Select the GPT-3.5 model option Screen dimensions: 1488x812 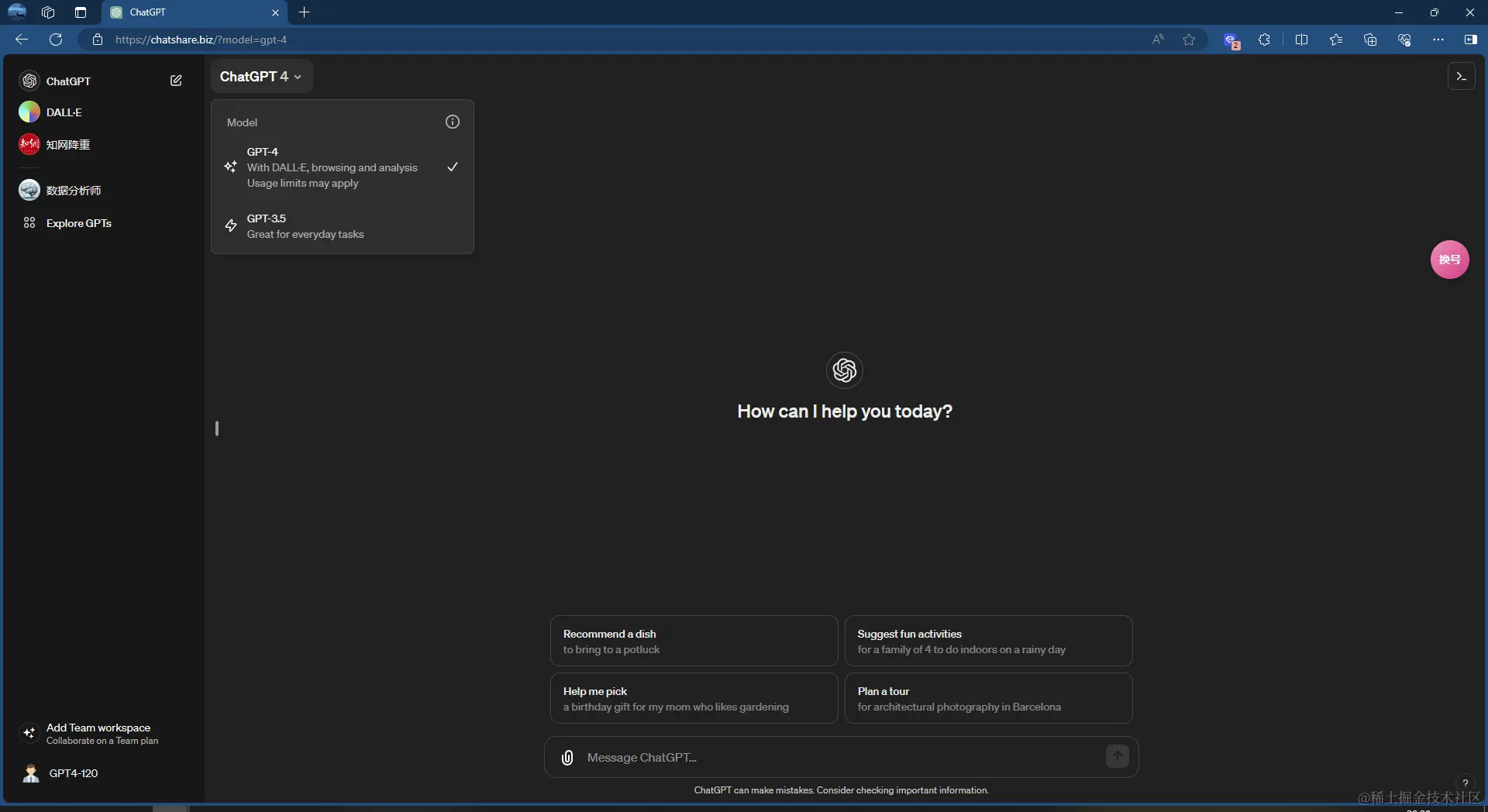342,226
